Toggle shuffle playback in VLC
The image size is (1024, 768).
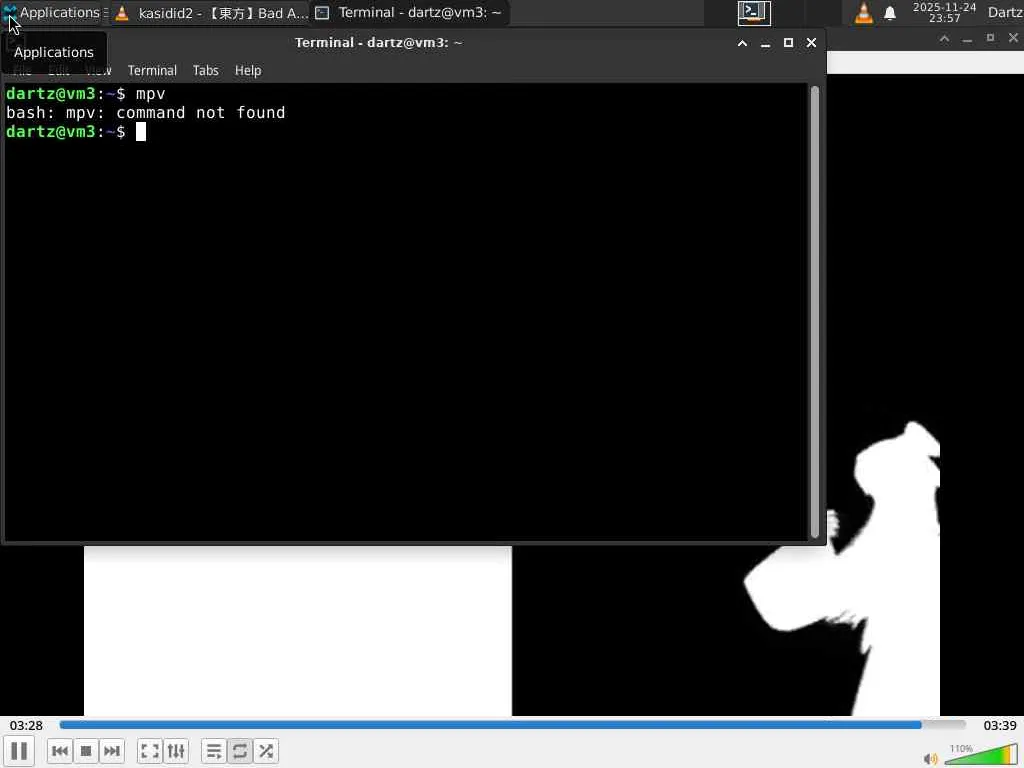tap(266, 751)
